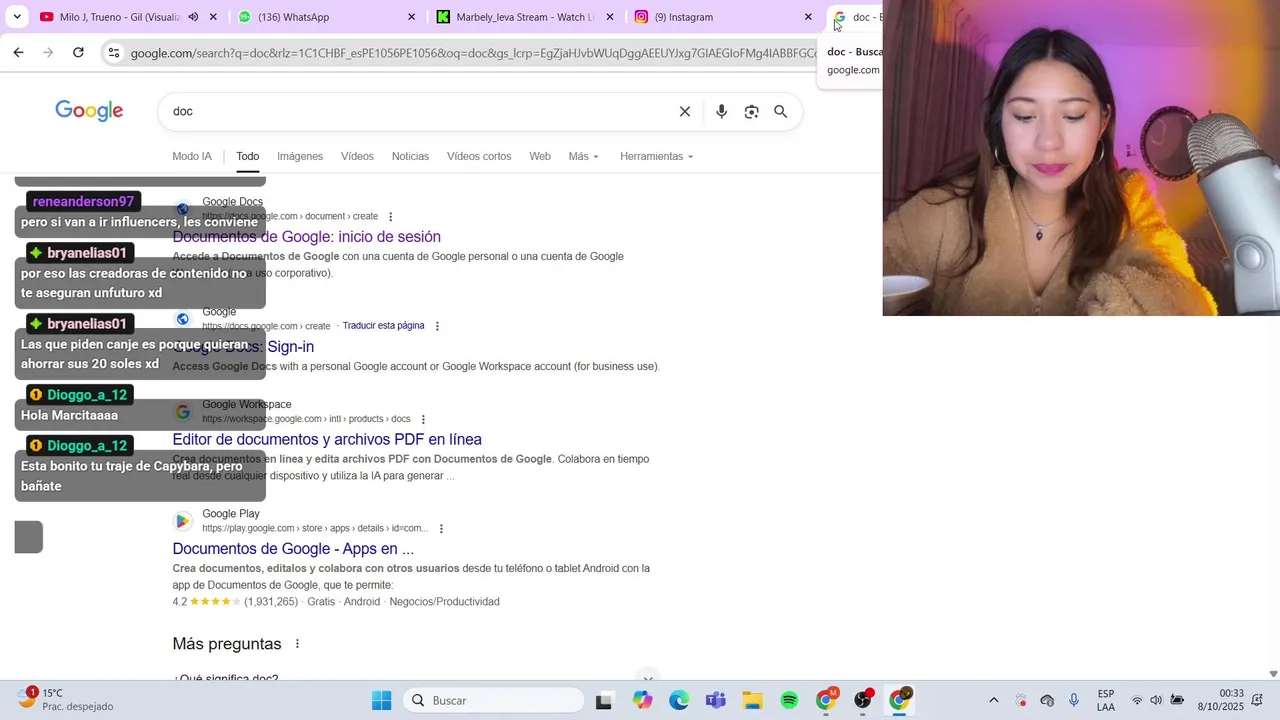Open Microsoft Edge from the taskbar
1280x720 pixels.
679,701
